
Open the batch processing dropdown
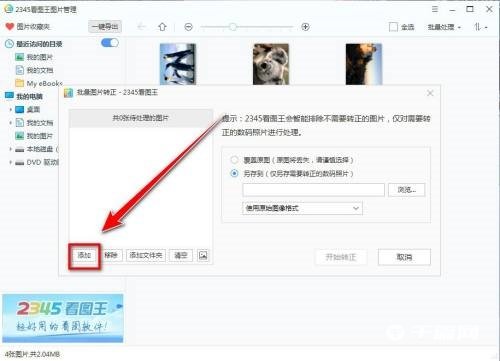click(x=444, y=27)
